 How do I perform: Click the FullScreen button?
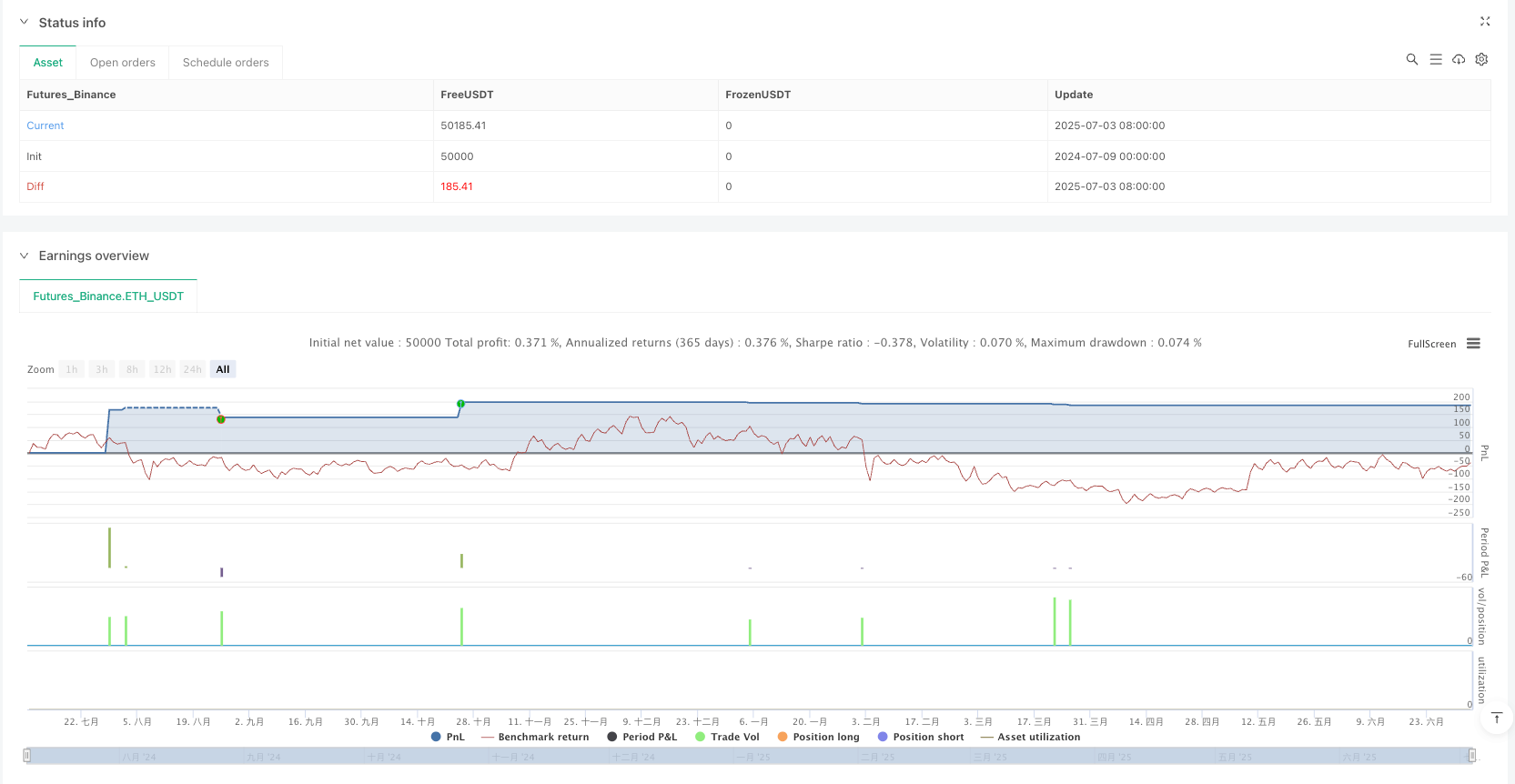coord(1431,344)
